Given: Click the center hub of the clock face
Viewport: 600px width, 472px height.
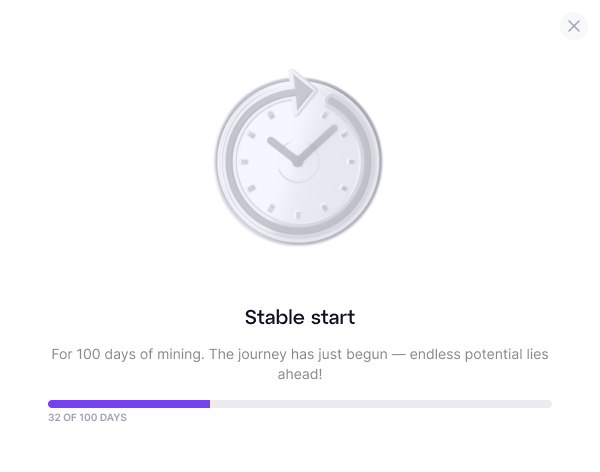Looking at the screenshot, I should 298,163.
